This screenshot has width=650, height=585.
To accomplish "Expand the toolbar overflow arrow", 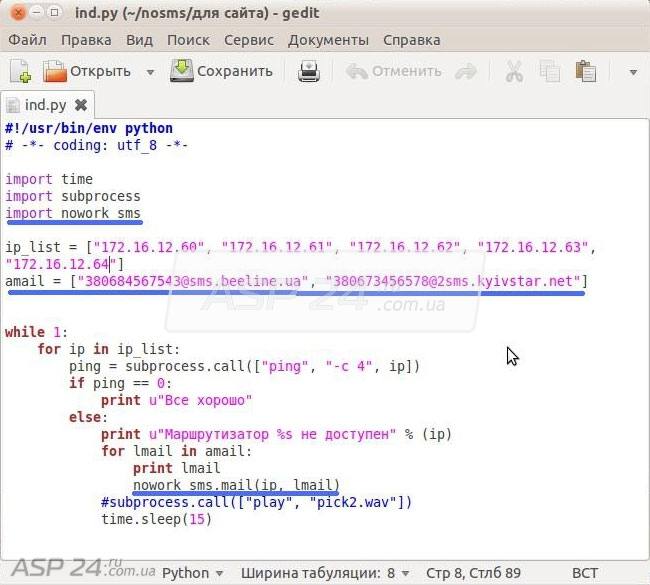I will tap(633, 72).
